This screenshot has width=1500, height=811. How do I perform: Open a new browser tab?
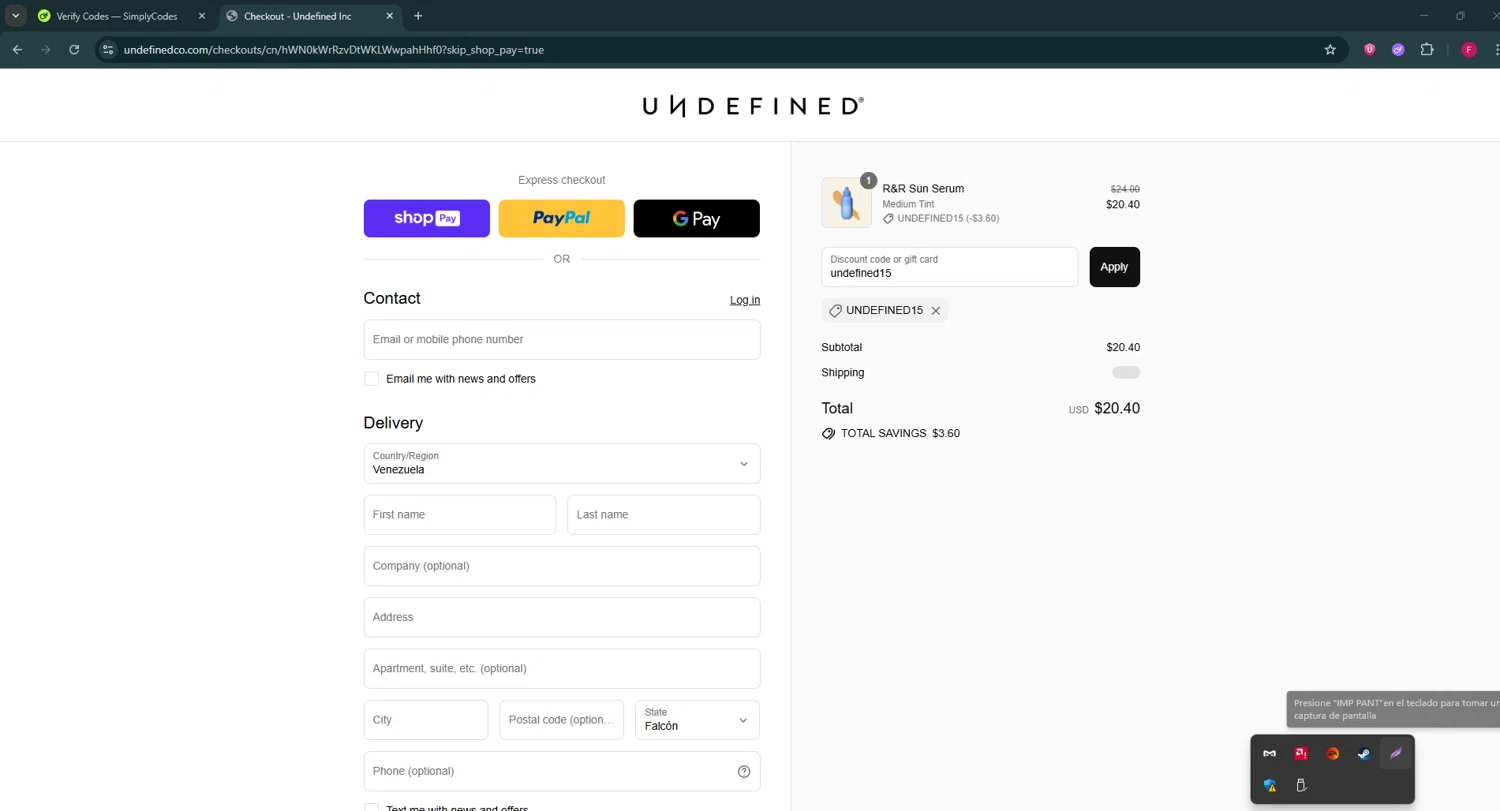[x=418, y=16]
